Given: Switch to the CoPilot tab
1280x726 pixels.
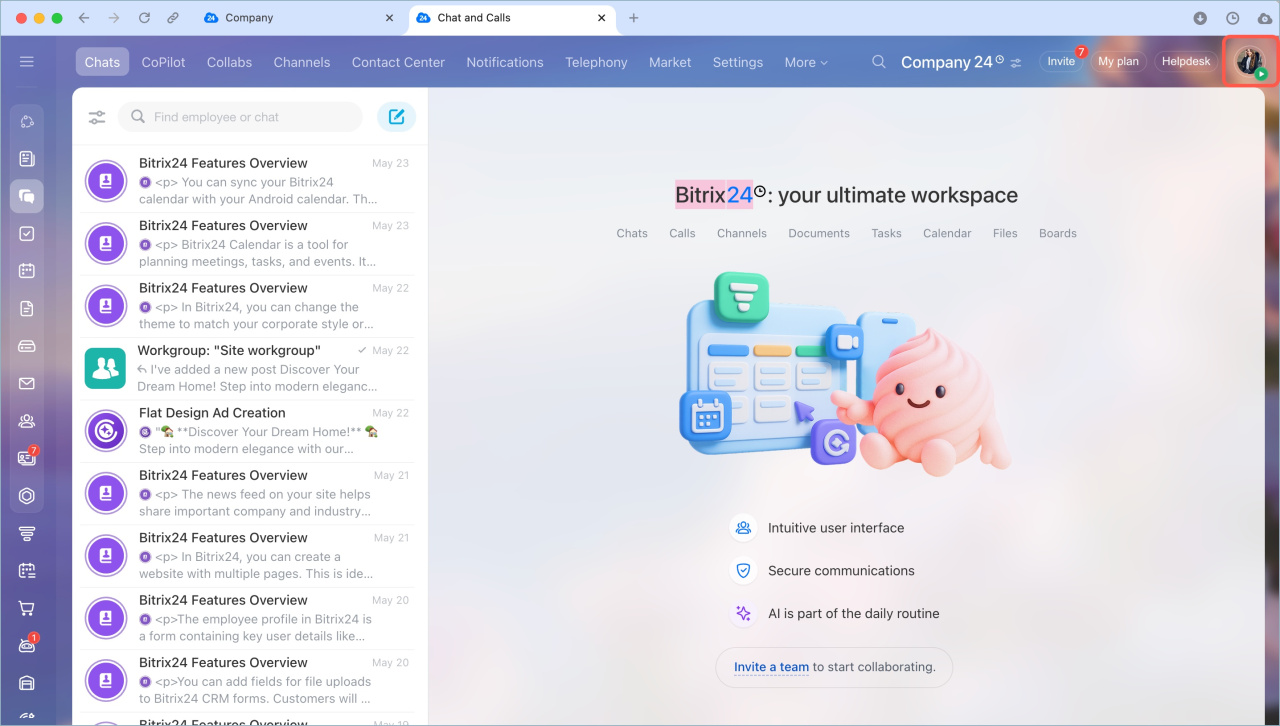Looking at the screenshot, I should pyautogui.click(x=163, y=62).
